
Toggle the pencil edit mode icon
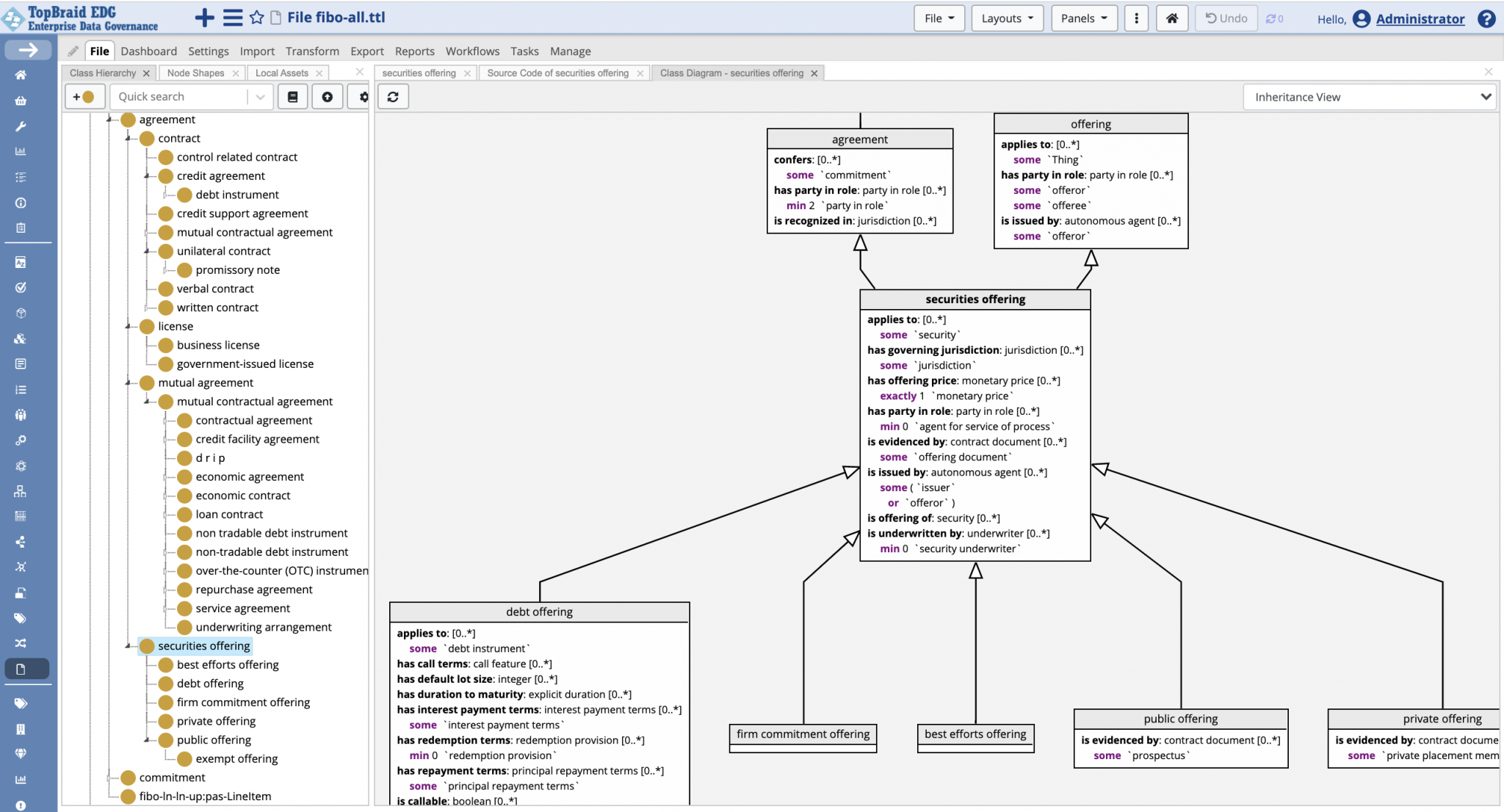tap(73, 51)
